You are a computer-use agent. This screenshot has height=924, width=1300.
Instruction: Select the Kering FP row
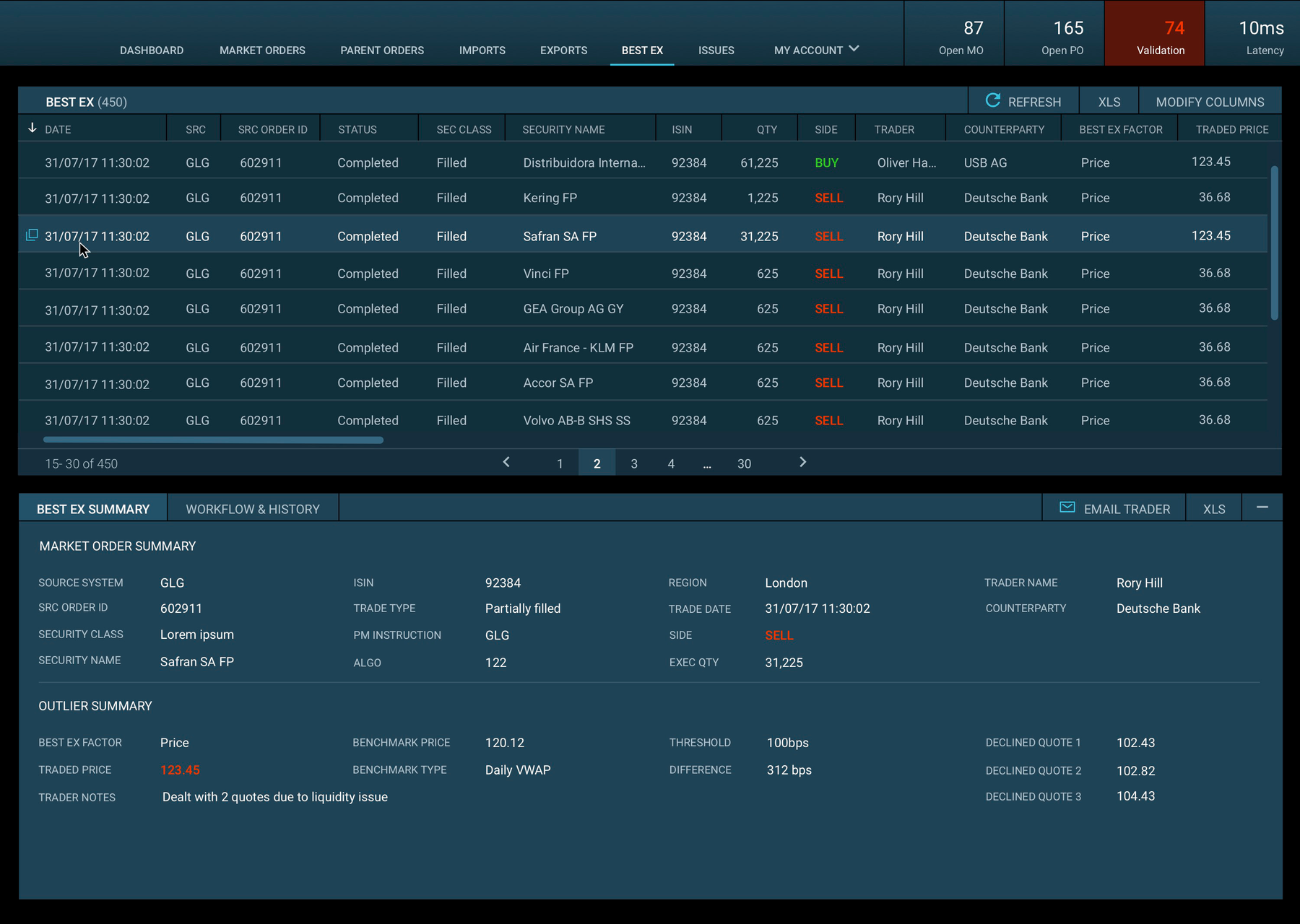click(643, 197)
